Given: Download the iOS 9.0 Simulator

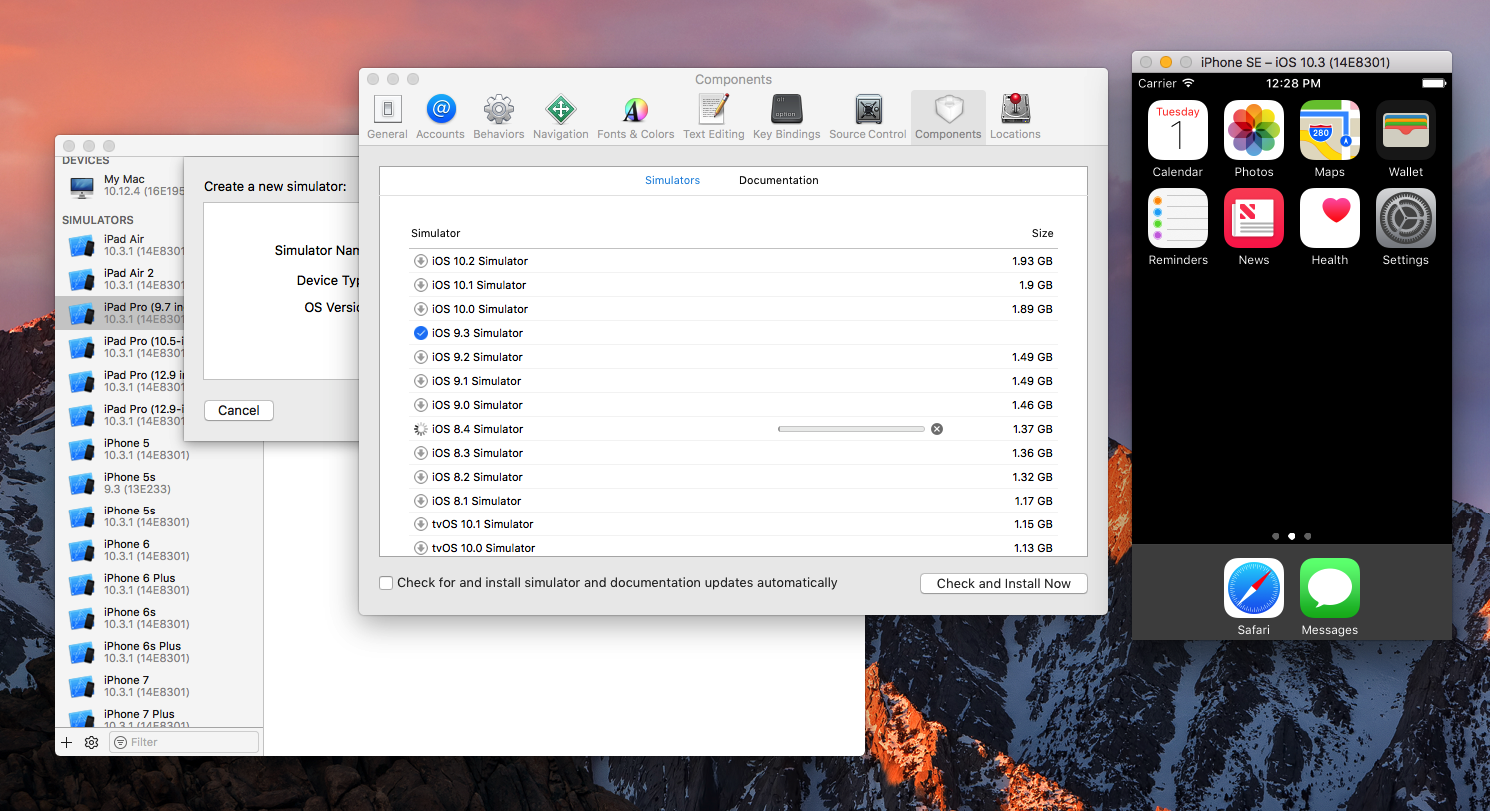Looking at the screenshot, I should (x=420, y=405).
